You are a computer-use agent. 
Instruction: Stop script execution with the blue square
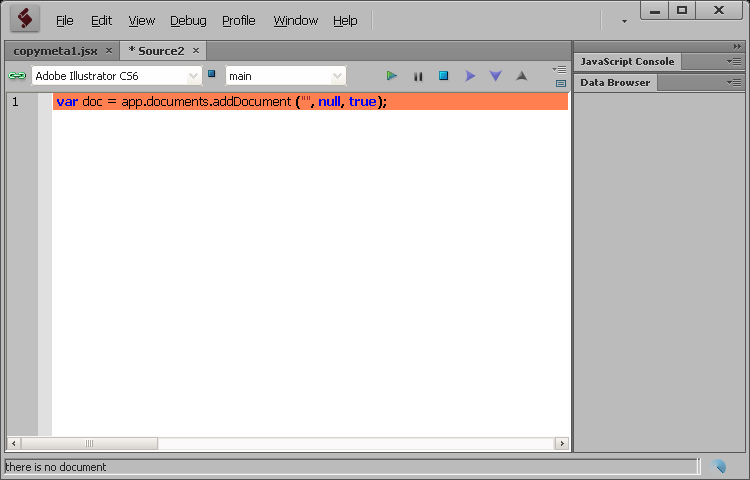443,76
